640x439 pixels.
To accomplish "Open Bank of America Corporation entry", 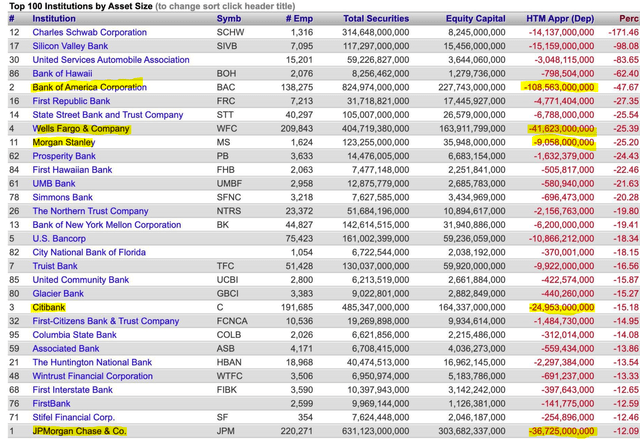I will [89, 88].
